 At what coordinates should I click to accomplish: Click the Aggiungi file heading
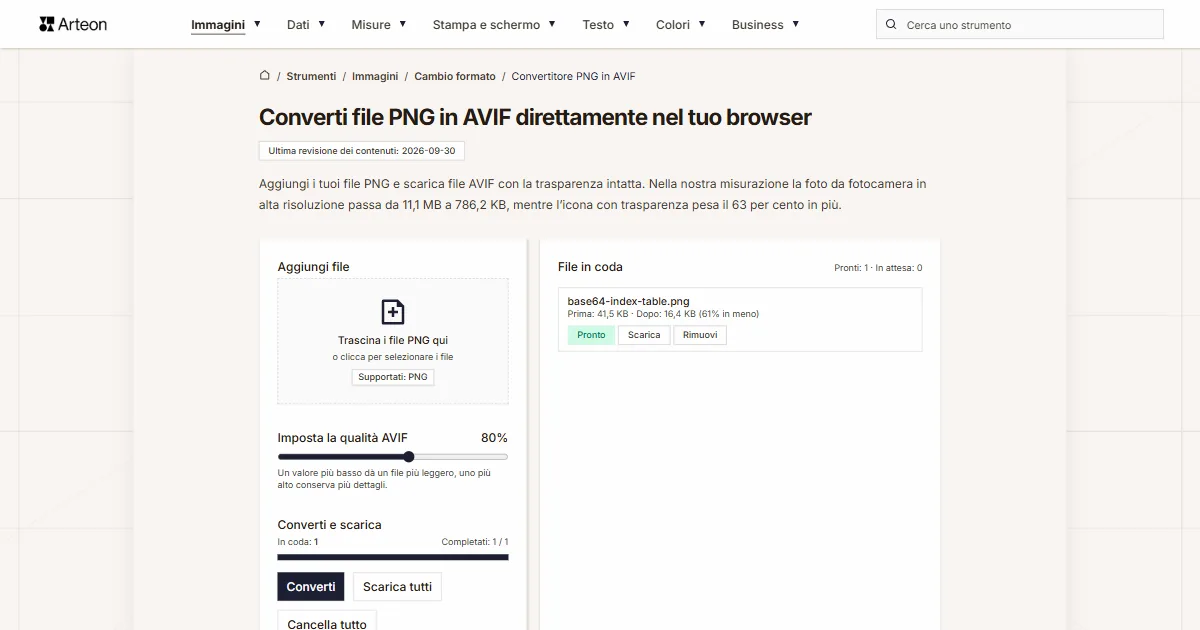[x=314, y=267]
